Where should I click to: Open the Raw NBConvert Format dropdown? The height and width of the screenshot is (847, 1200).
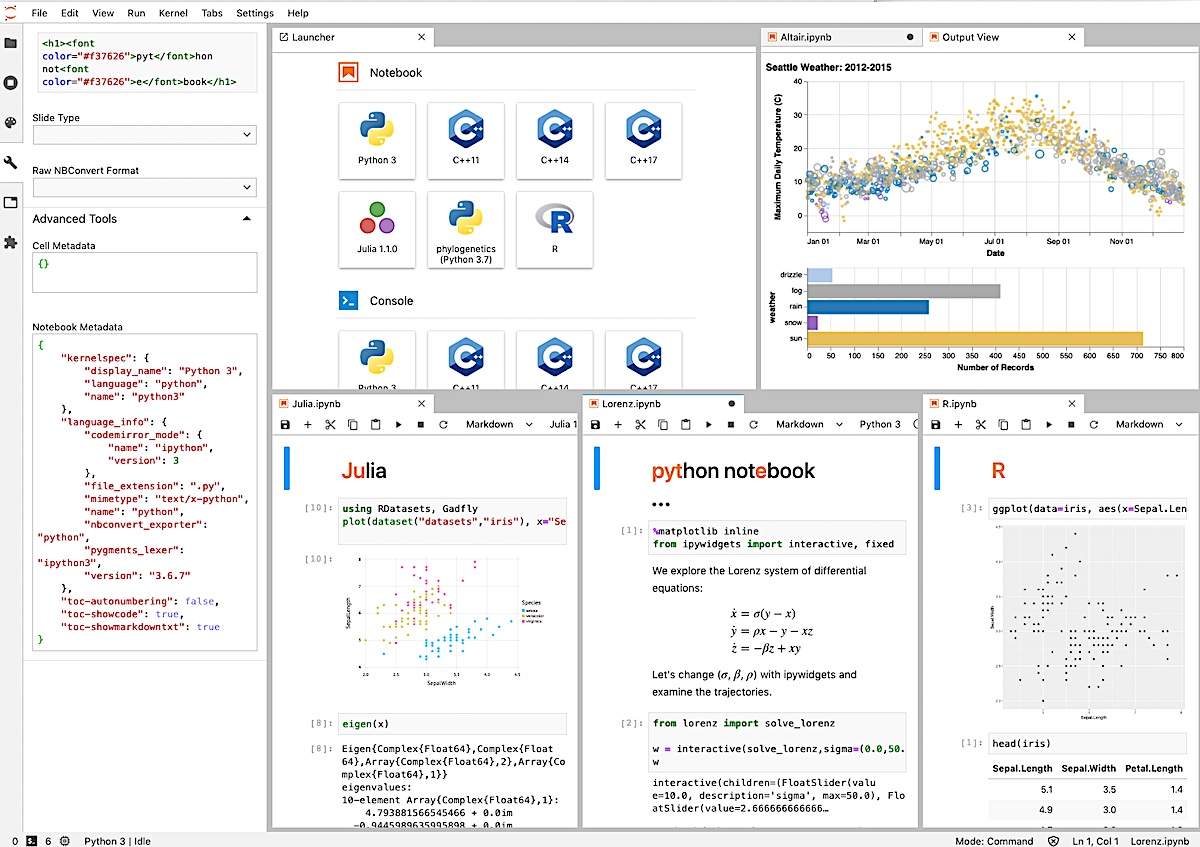pyautogui.click(x=144, y=187)
